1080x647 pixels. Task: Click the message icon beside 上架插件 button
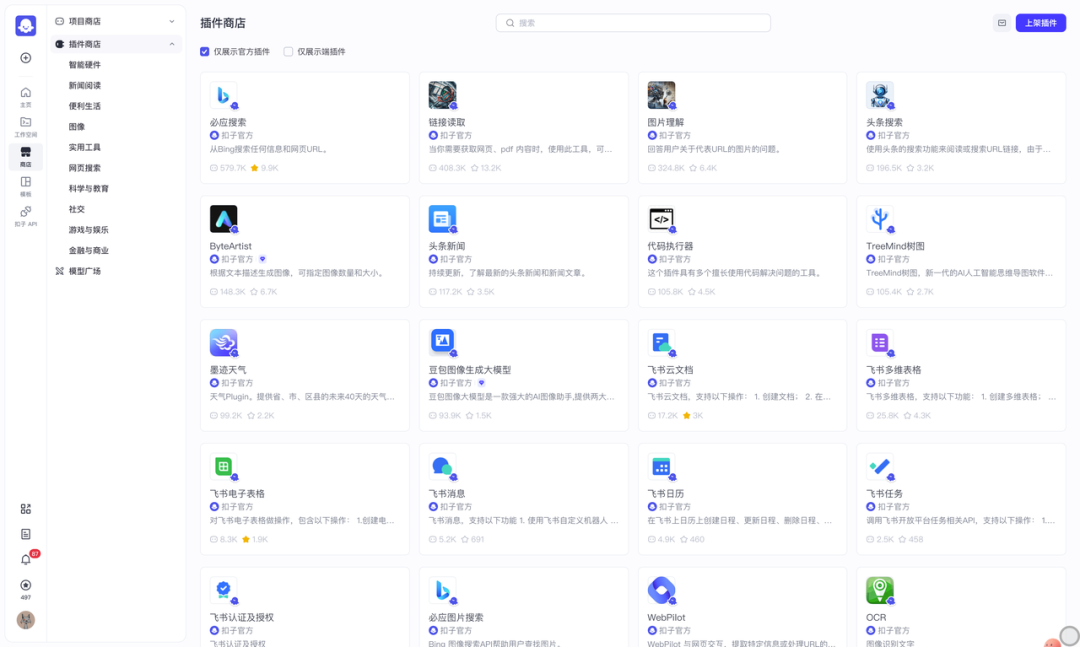(x=1001, y=23)
